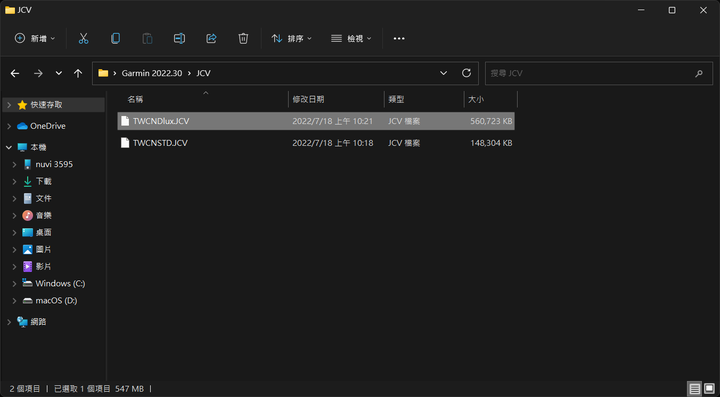Image resolution: width=720 pixels, height=397 pixels.
Task: Select 網路 Network in sidebar
Action: point(39,322)
